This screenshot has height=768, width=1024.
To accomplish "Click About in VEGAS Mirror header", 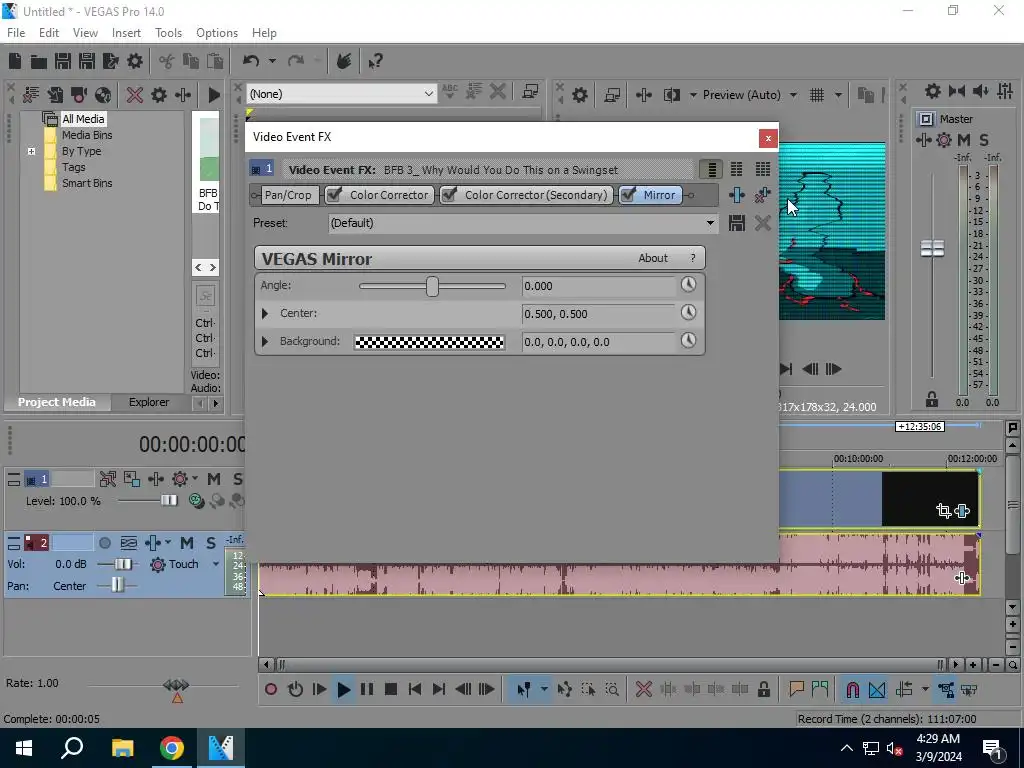I will [653, 258].
